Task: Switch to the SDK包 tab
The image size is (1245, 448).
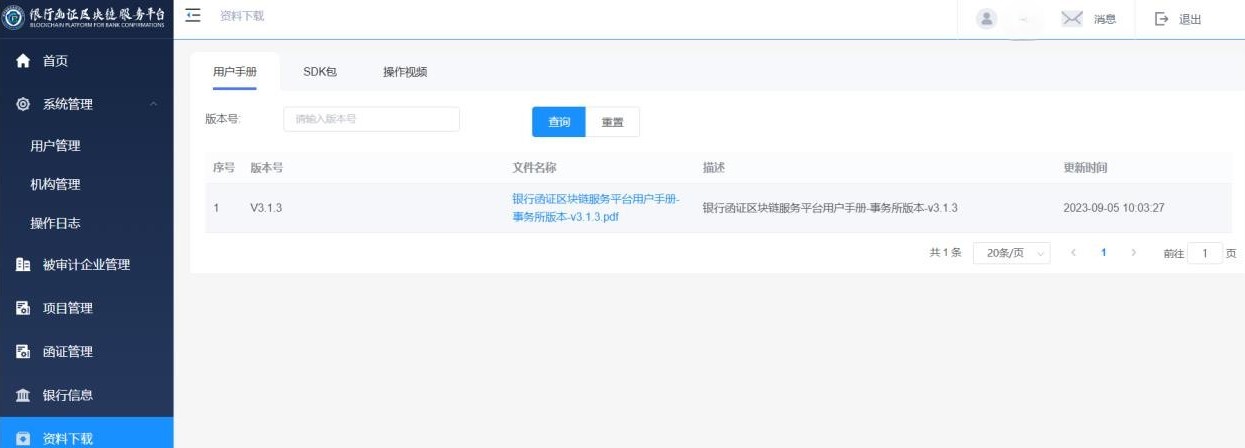Action: (320, 72)
